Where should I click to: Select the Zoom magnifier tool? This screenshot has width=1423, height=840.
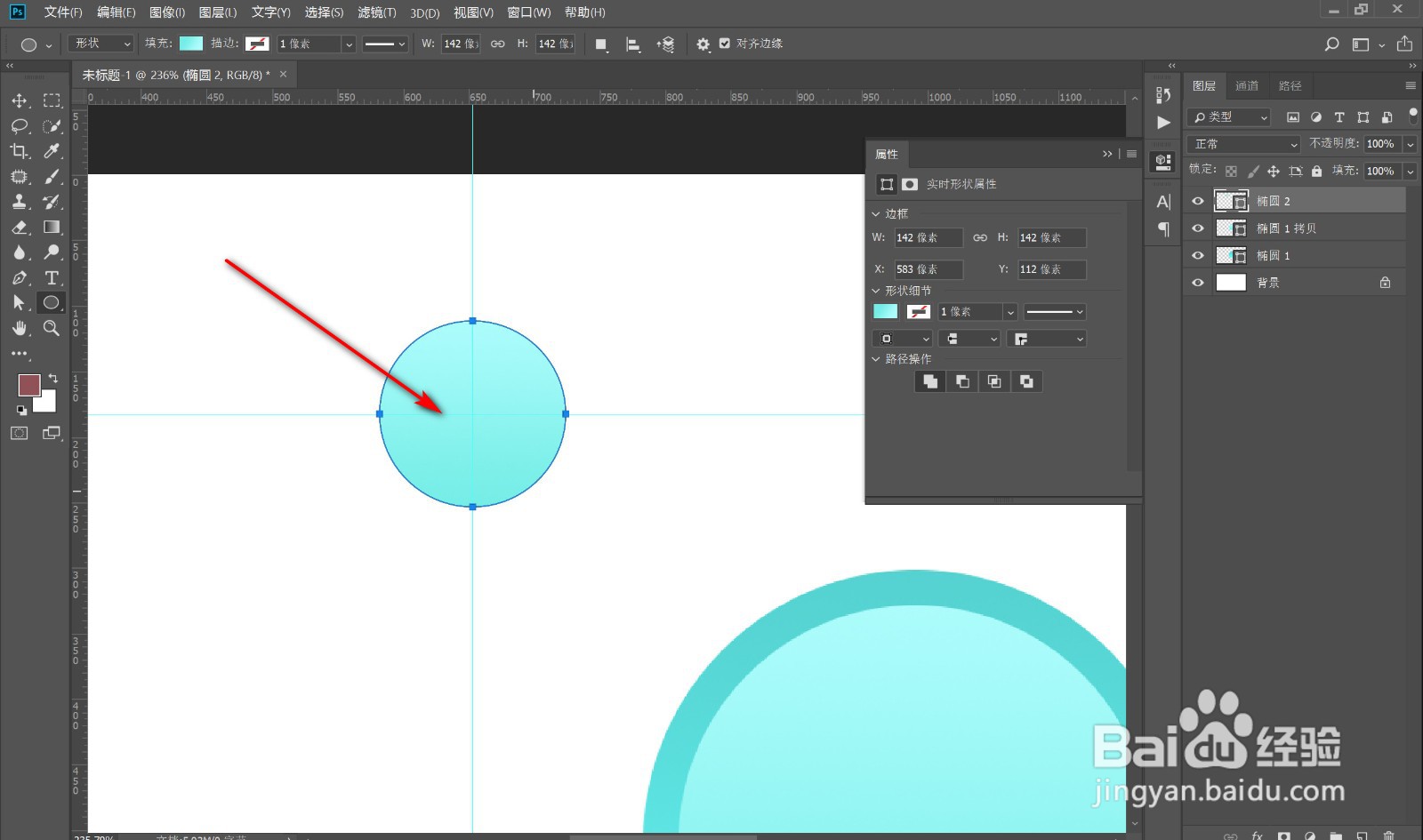click(52, 328)
